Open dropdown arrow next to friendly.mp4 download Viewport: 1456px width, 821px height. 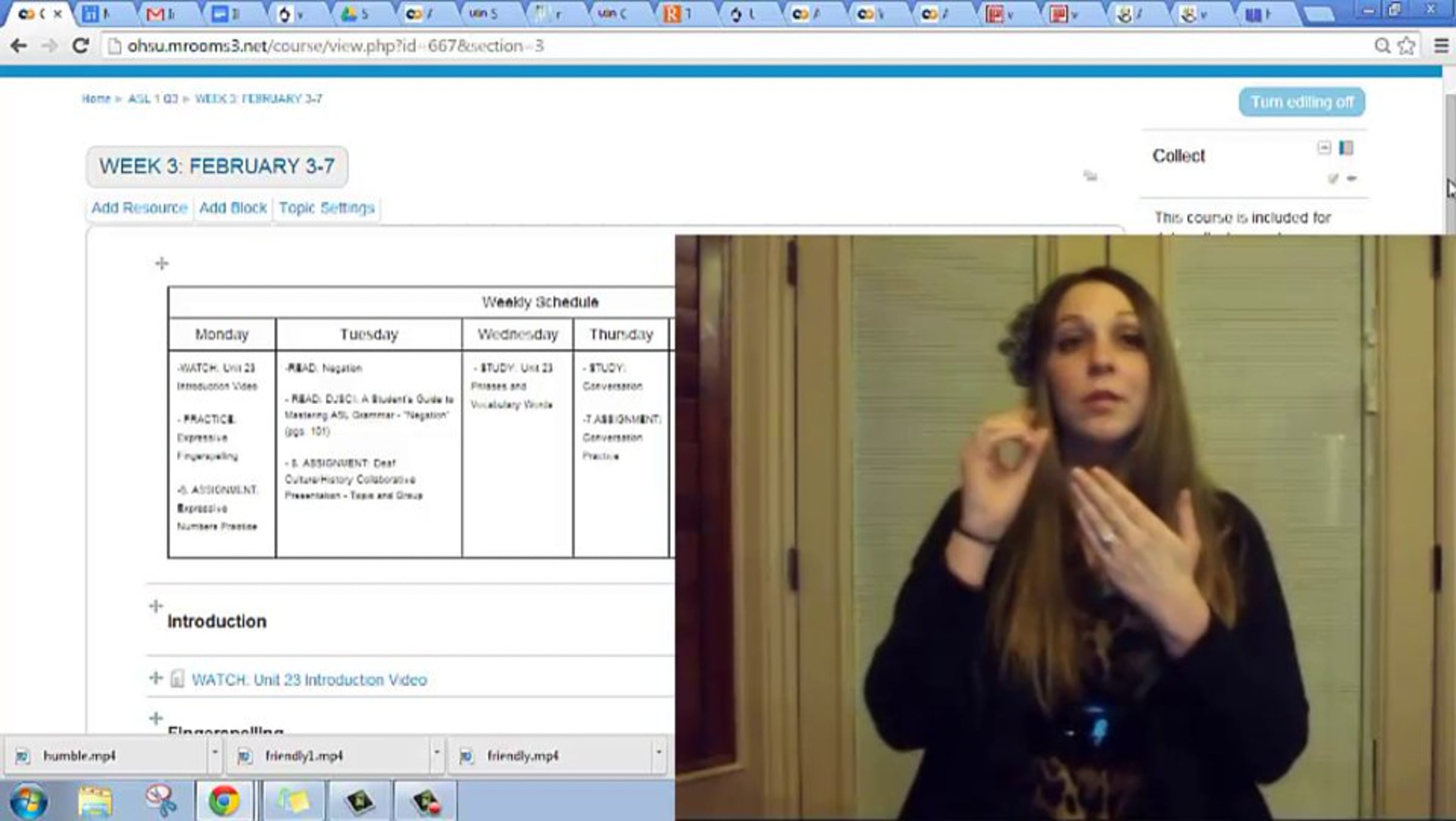658,752
